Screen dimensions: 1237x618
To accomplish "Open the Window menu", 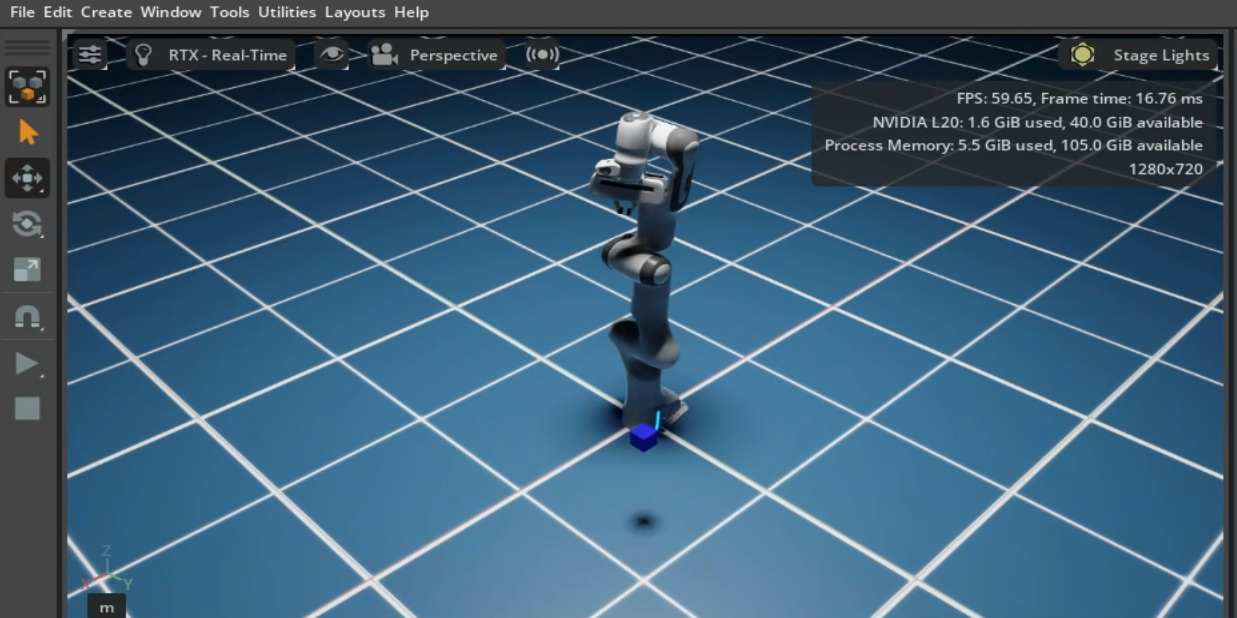I will [x=171, y=12].
